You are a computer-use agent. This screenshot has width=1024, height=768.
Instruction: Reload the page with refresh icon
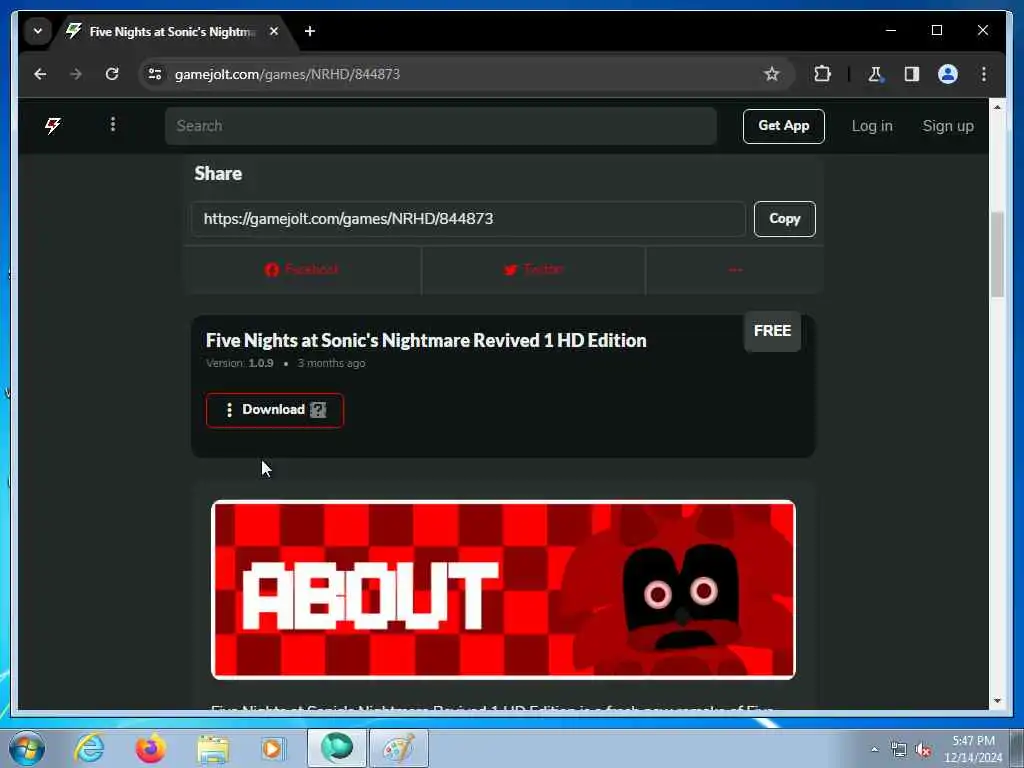click(112, 74)
